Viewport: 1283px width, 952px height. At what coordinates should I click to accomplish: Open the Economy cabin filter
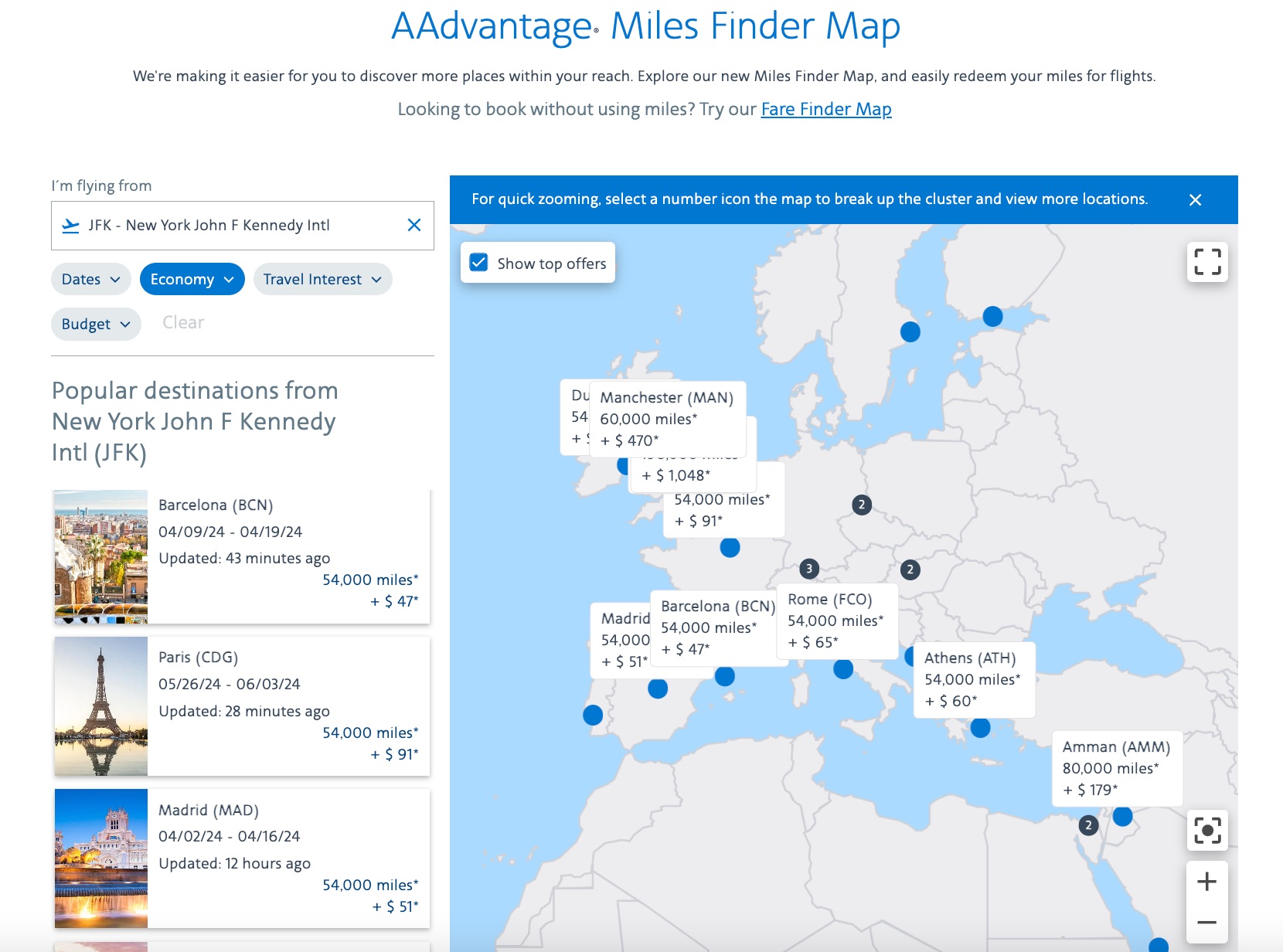(192, 279)
